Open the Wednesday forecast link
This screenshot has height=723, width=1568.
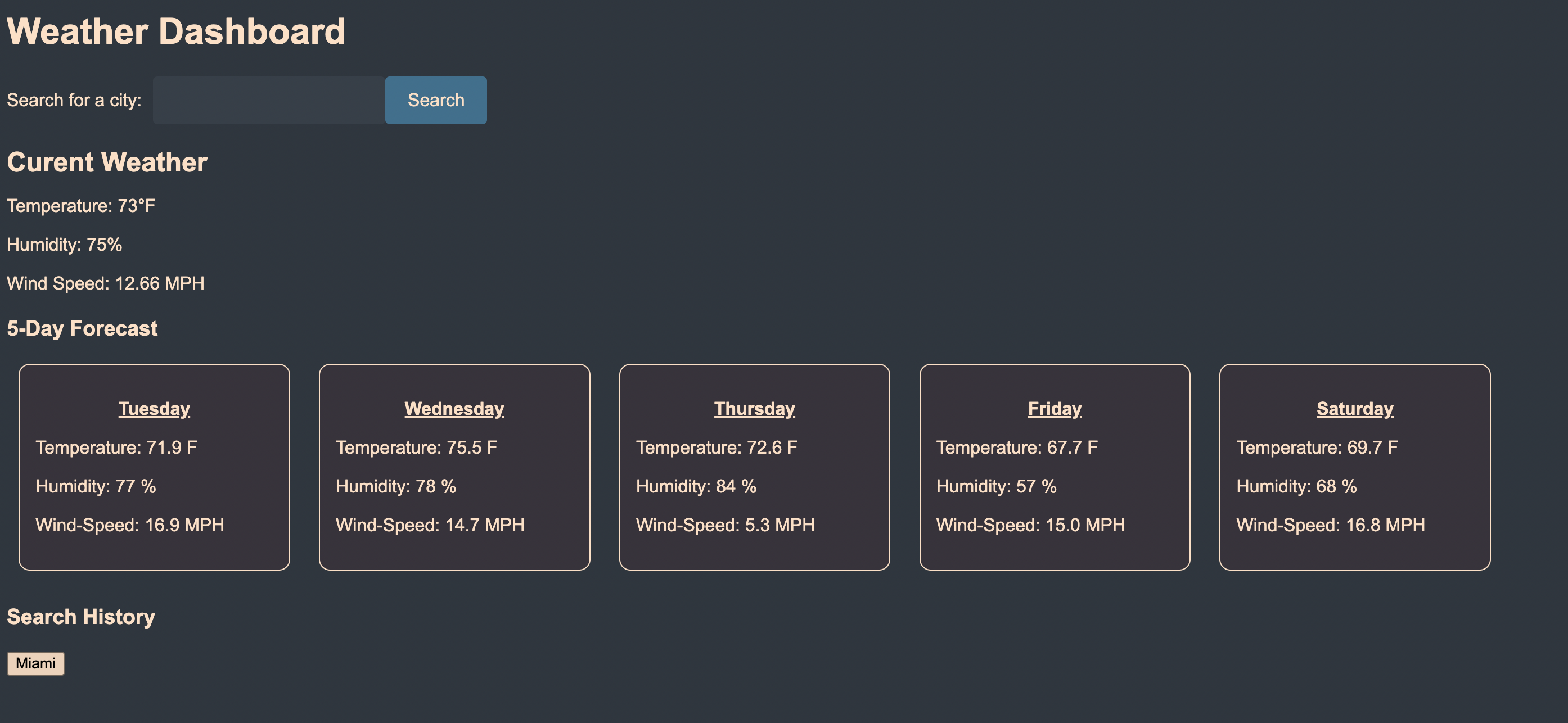453,408
